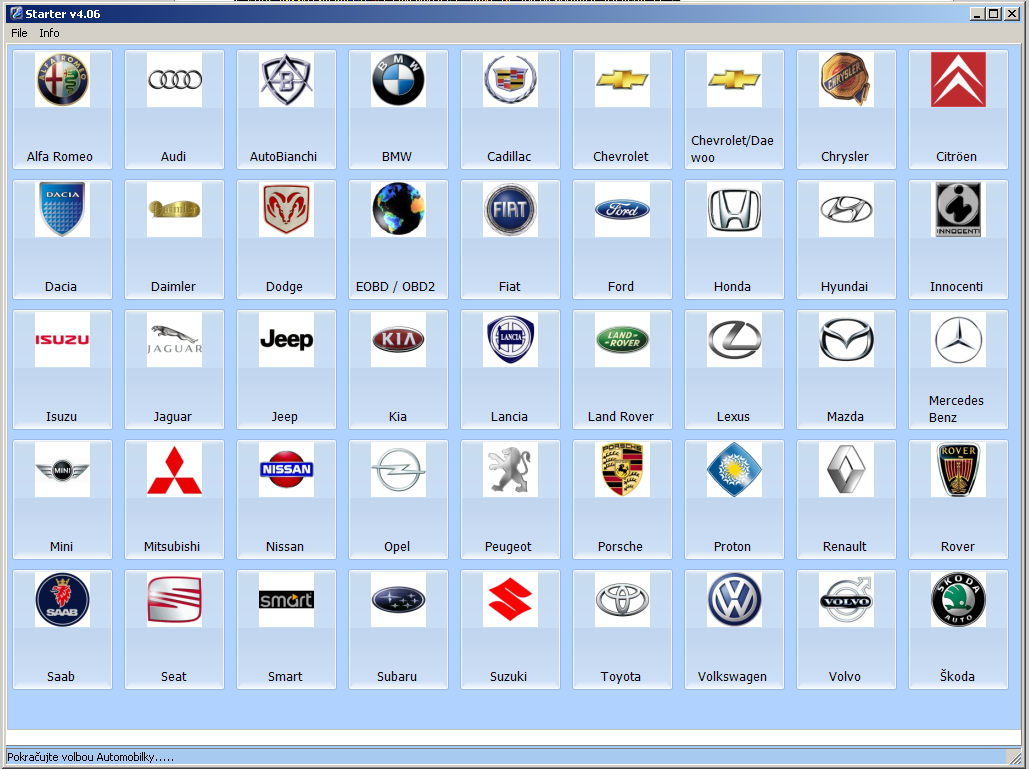Viewport: 1029px width, 769px height.
Task: Click the Renault diamond logo
Action: coord(846,470)
